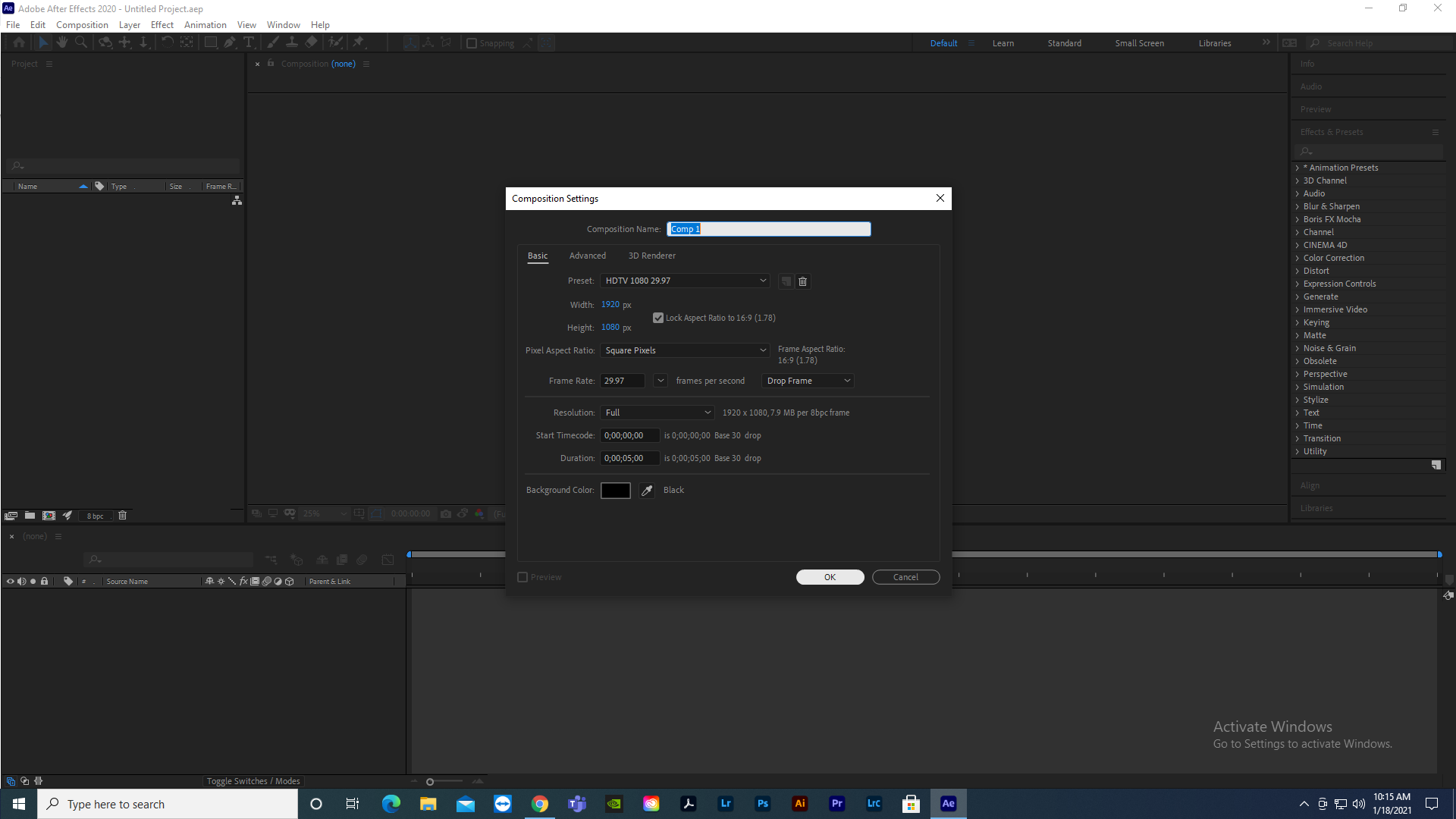Open the Preset dropdown HDTV 1080 29.97
This screenshot has width=1456, height=819.
(685, 281)
